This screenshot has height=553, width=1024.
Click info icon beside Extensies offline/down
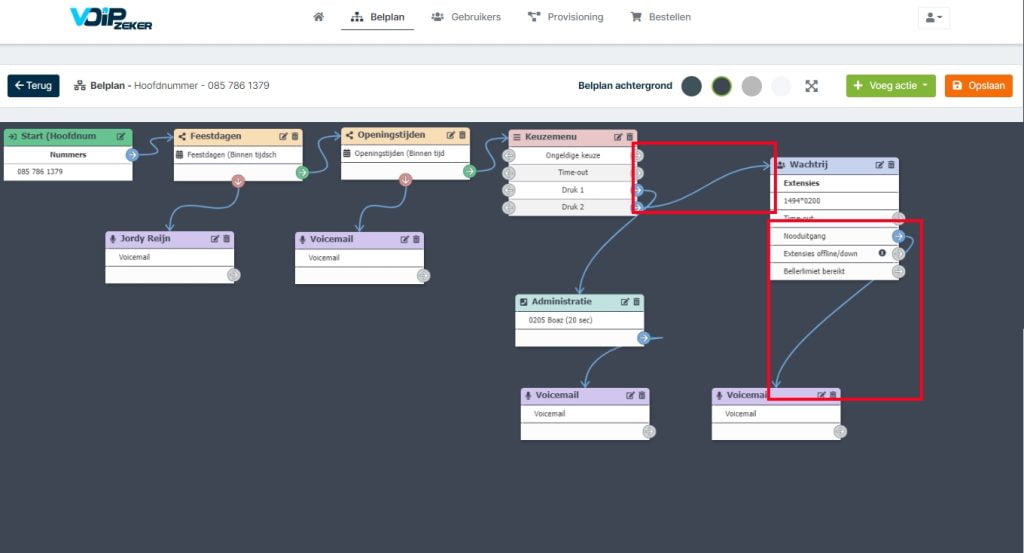coord(882,253)
